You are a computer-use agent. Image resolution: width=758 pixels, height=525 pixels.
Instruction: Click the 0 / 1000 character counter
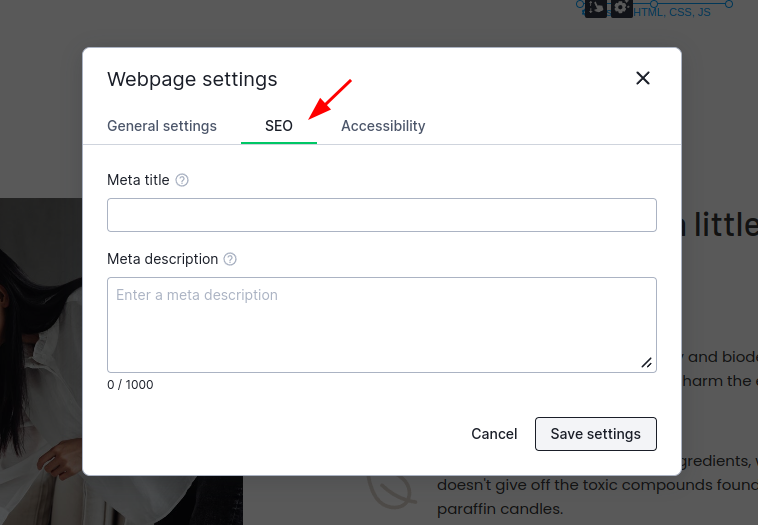point(130,385)
